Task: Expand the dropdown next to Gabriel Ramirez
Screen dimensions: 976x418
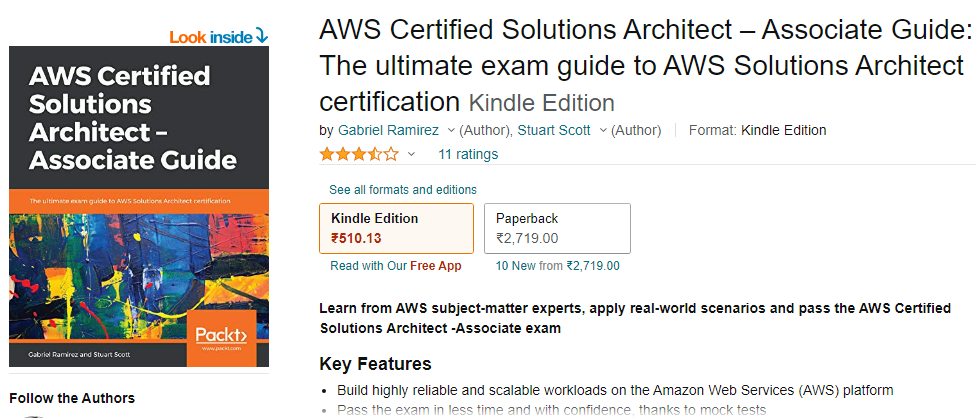Action: tap(451, 130)
